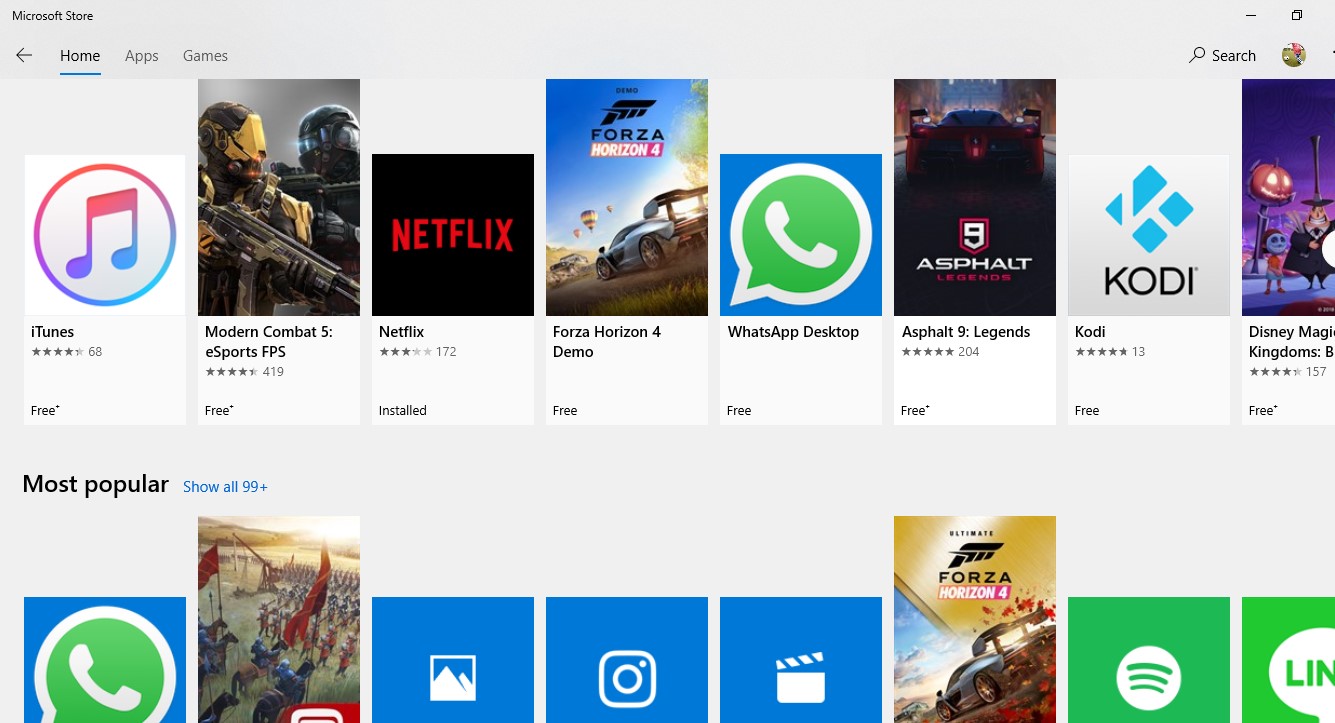
Task: Open Disney Magic Kingdoms cover art
Action: (x=1288, y=197)
